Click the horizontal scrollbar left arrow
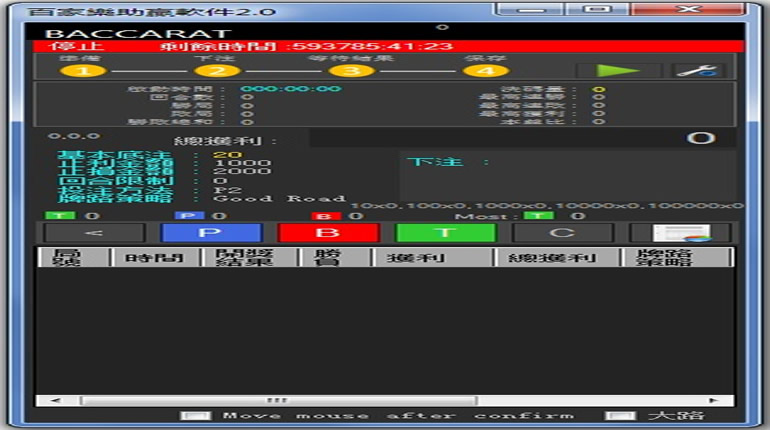The width and height of the screenshot is (770, 430). tap(44, 400)
